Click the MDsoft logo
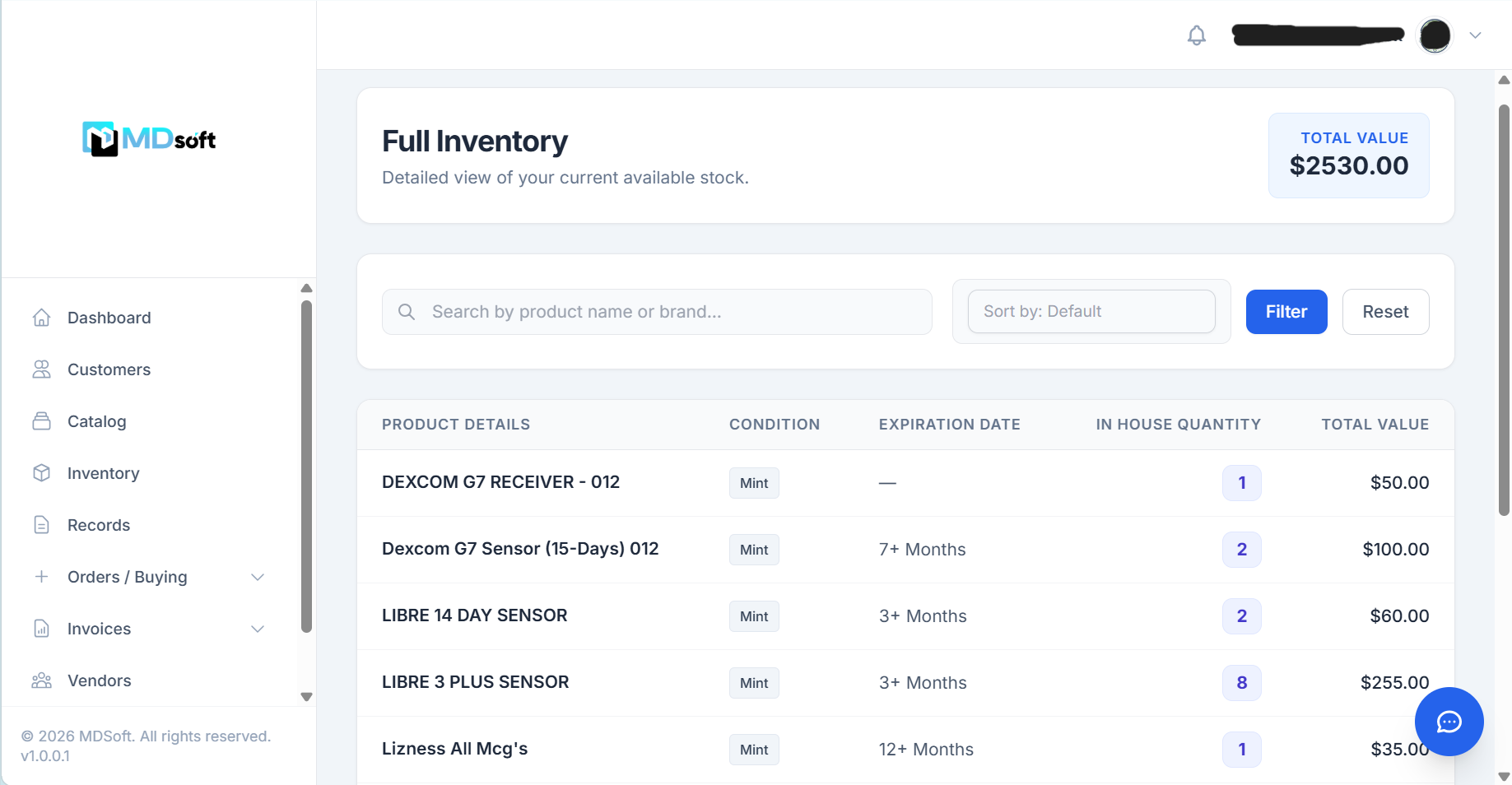 pos(149,139)
